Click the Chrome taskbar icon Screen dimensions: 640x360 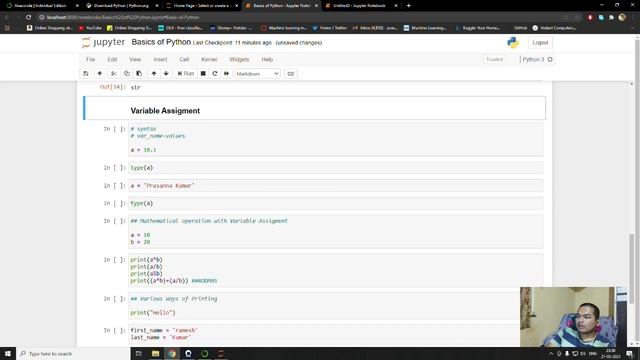tap(172, 353)
